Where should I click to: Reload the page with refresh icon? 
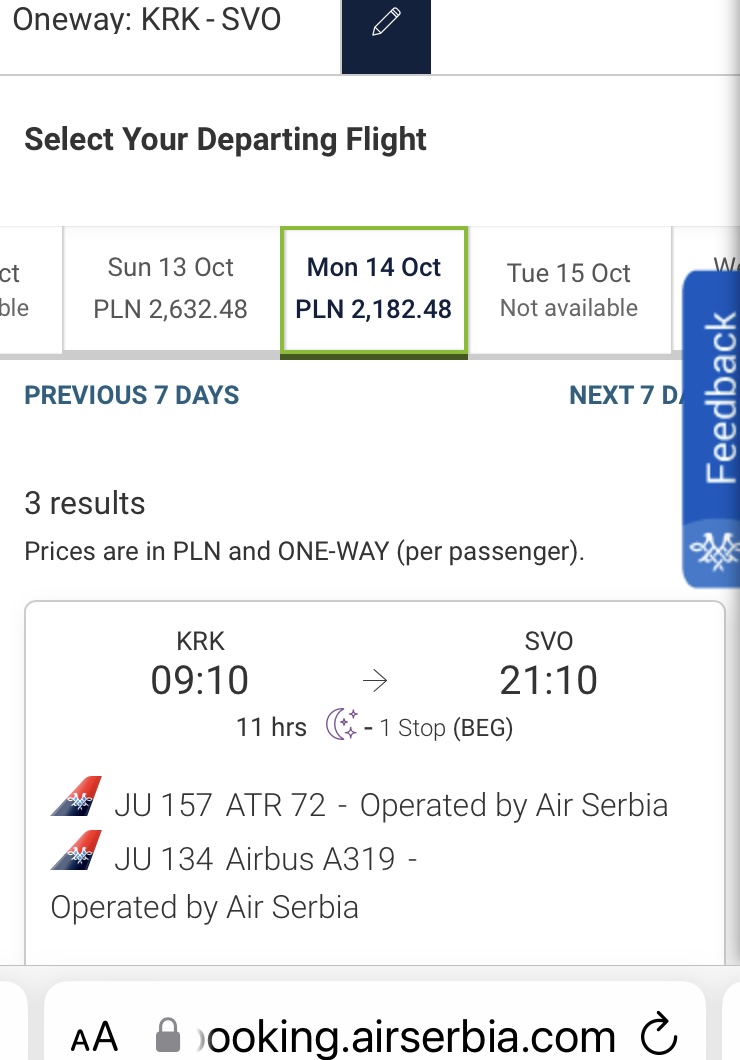(658, 1033)
